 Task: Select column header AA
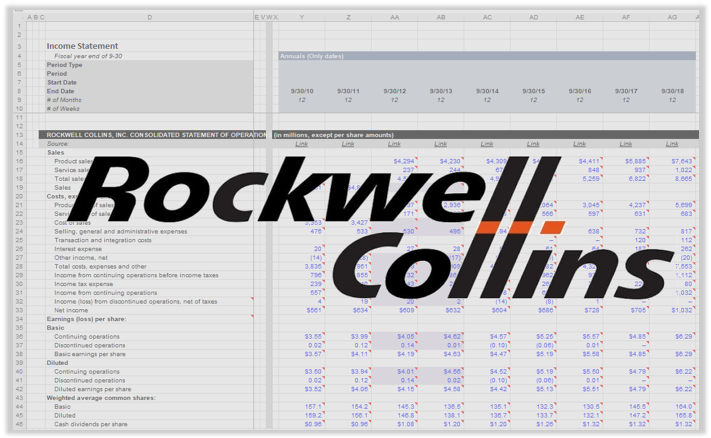[394, 17]
